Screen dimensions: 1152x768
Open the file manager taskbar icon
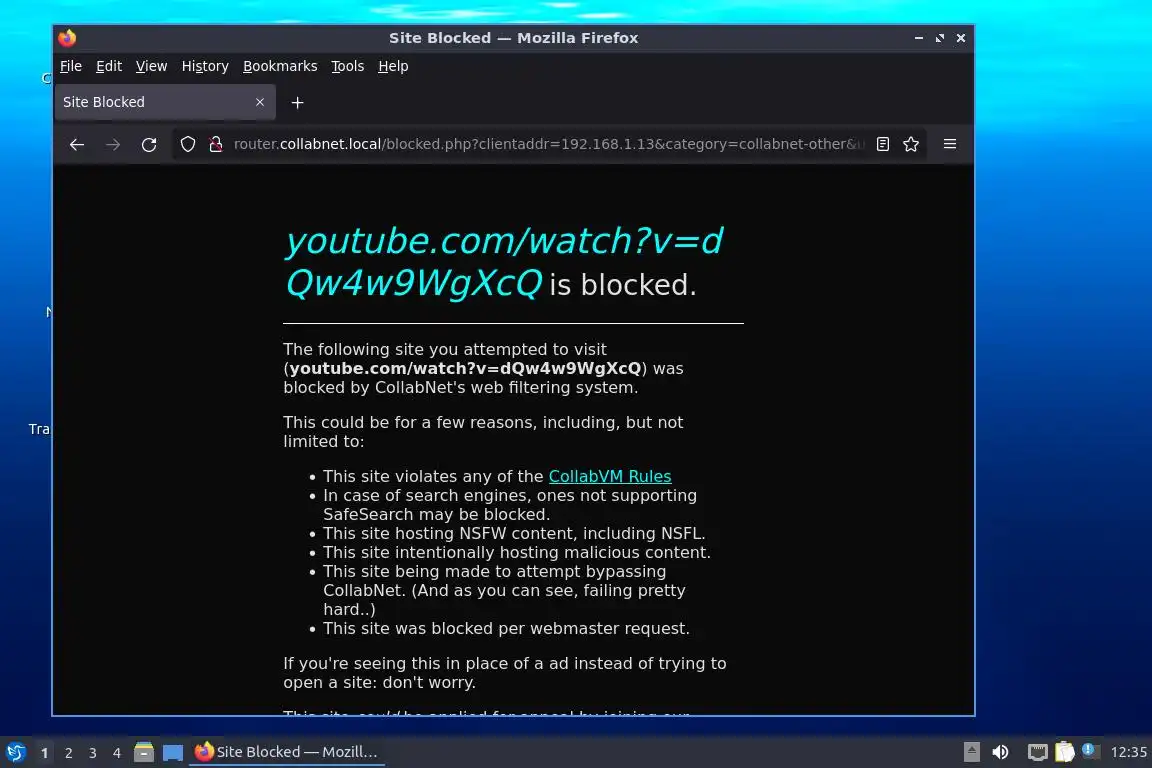point(144,752)
